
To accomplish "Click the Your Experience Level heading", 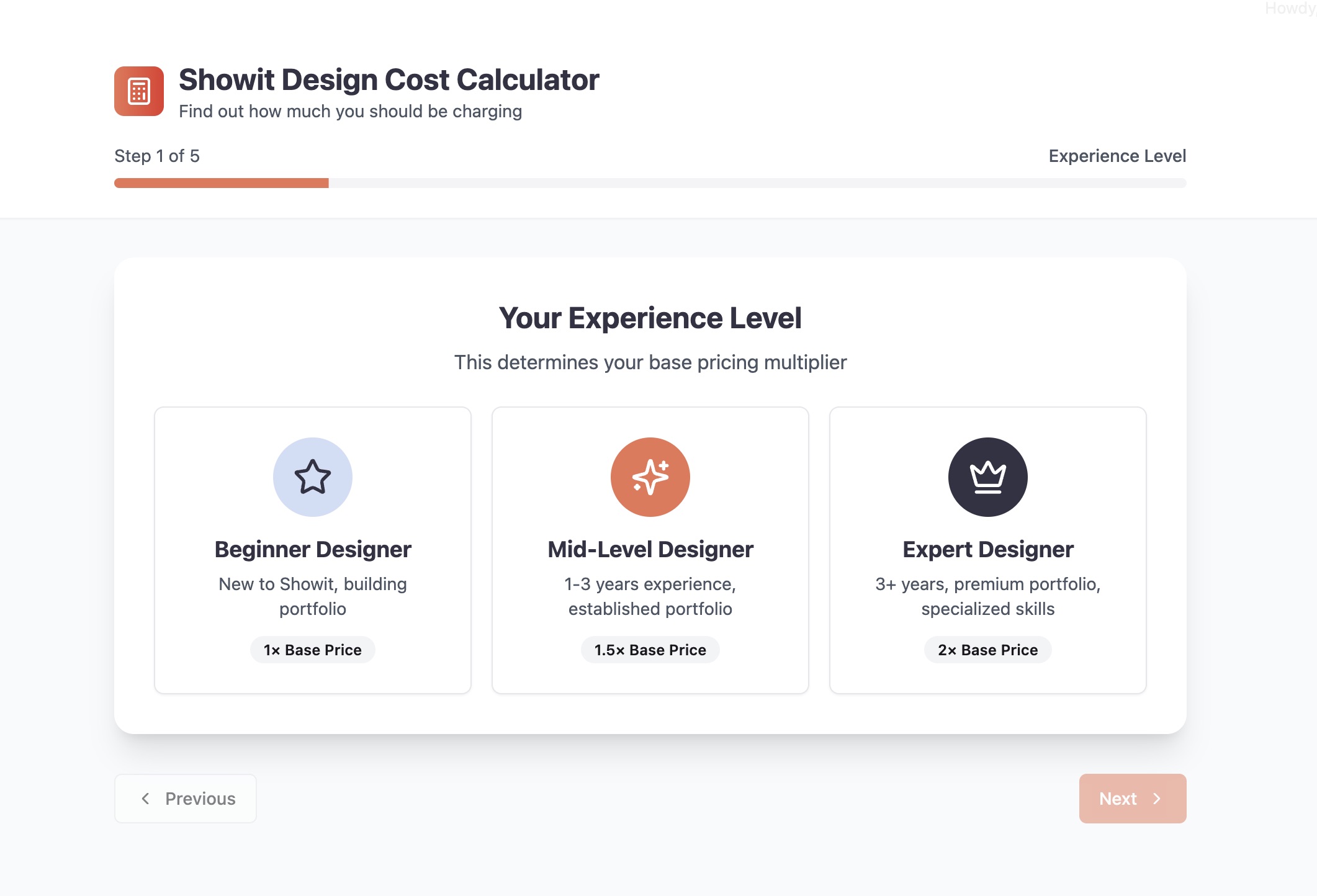I will point(650,318).
